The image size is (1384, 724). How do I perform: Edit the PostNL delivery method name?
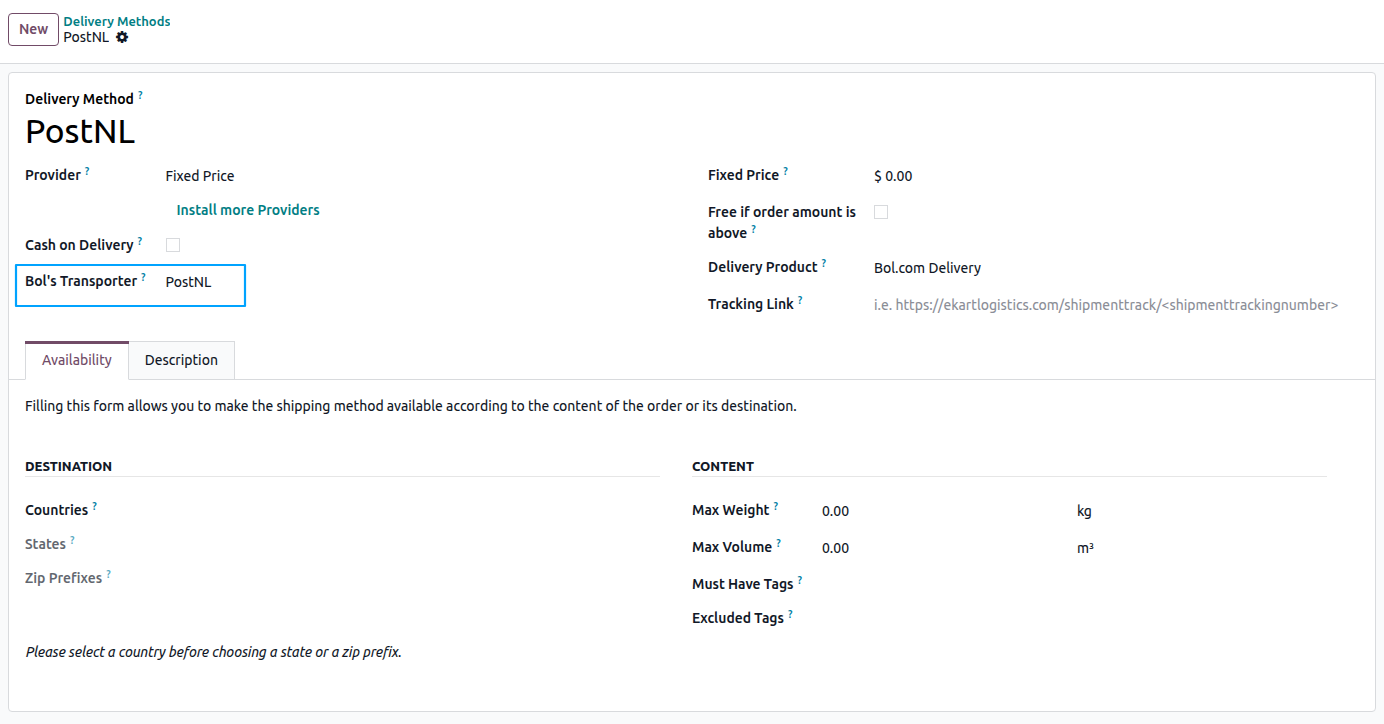pos(80,131)
